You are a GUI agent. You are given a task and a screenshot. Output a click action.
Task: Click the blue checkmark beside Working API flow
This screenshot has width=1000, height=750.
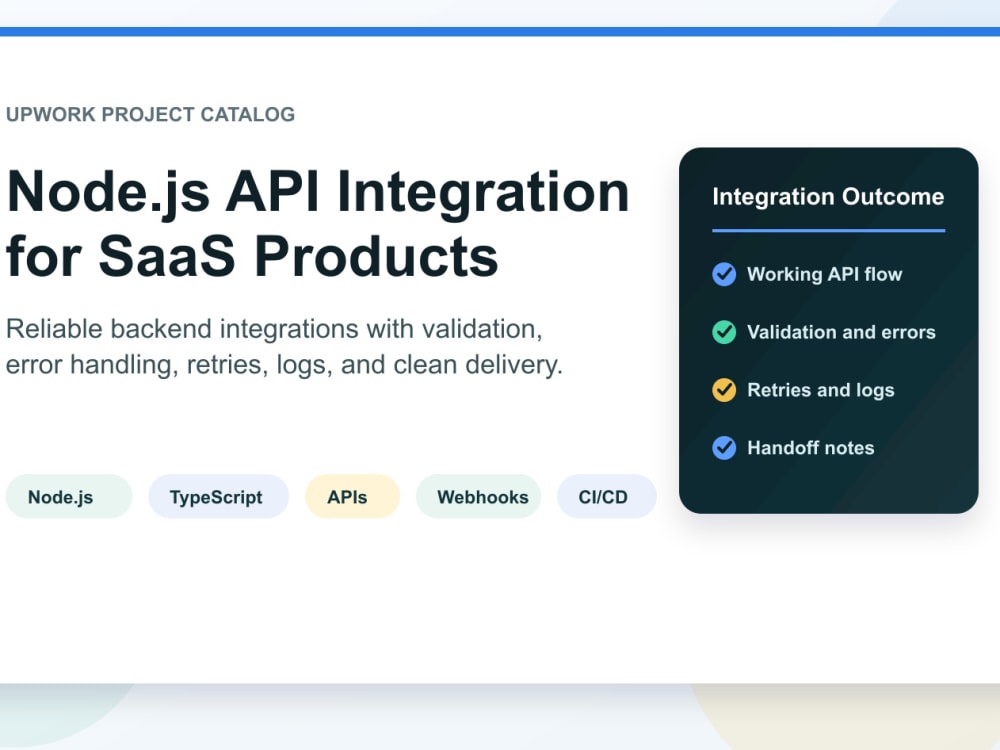pyautogui.click(x=724, y=274)
